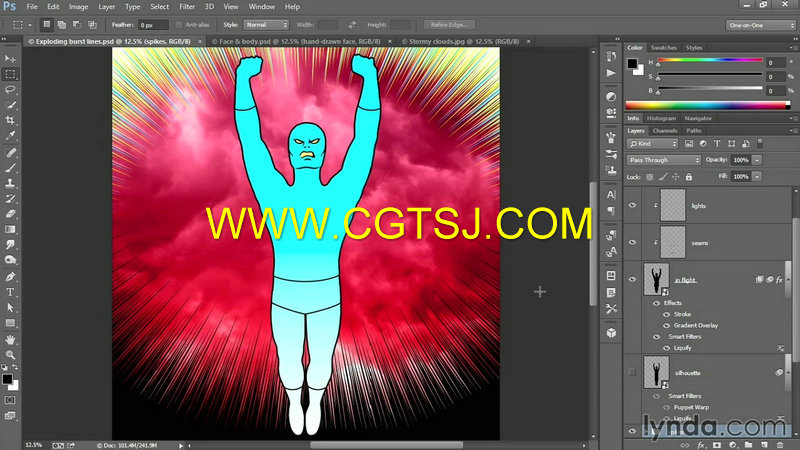Open the Character panel icon
The image size is (800, 450).
611,194
